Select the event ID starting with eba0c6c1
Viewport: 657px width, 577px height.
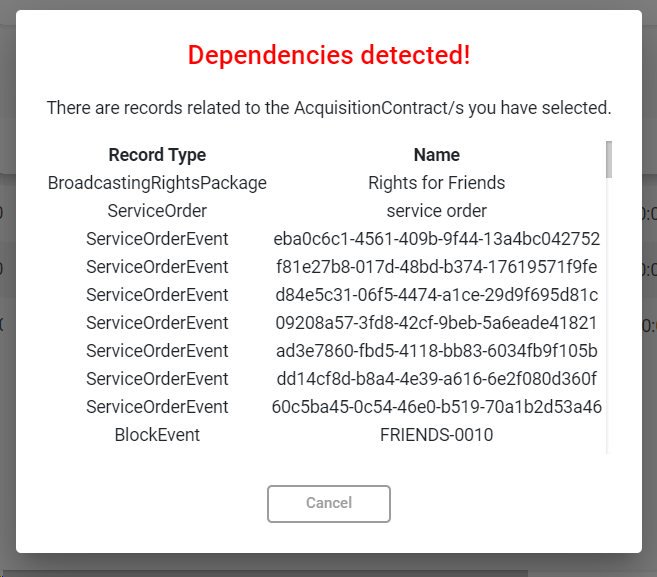[x=437, y=239]
